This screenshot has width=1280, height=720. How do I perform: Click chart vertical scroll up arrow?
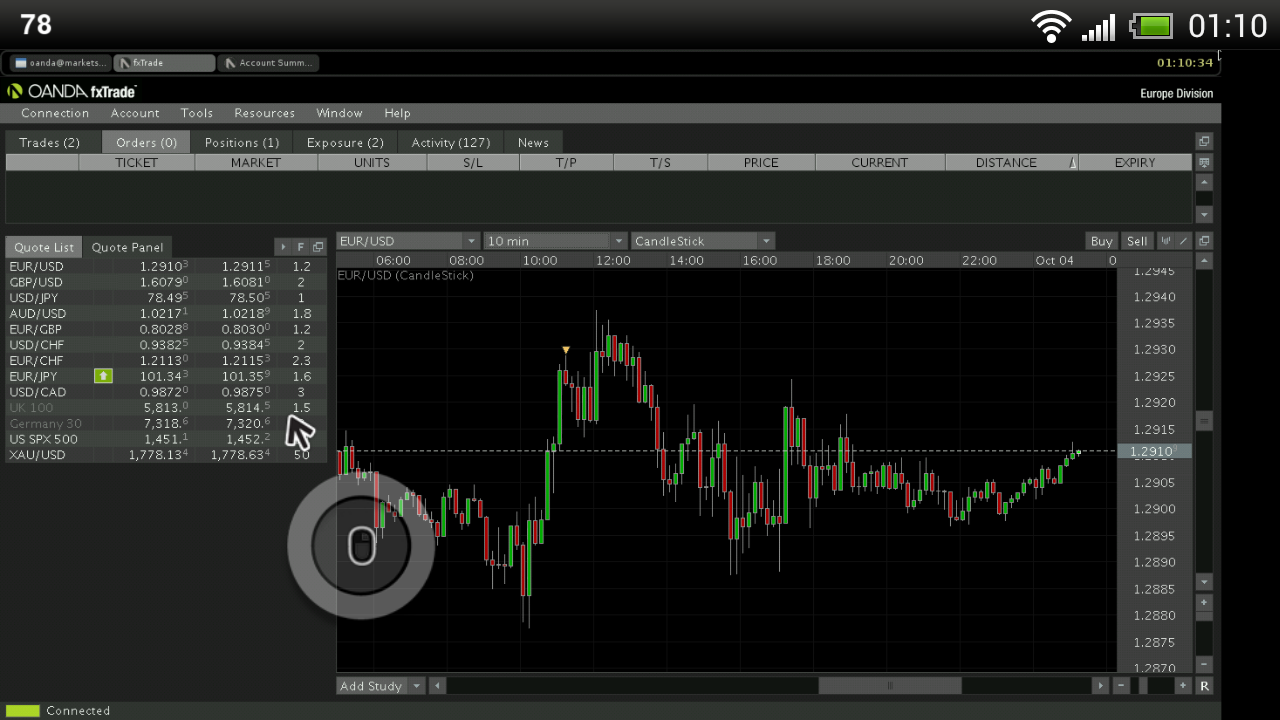coord(1204,261)
